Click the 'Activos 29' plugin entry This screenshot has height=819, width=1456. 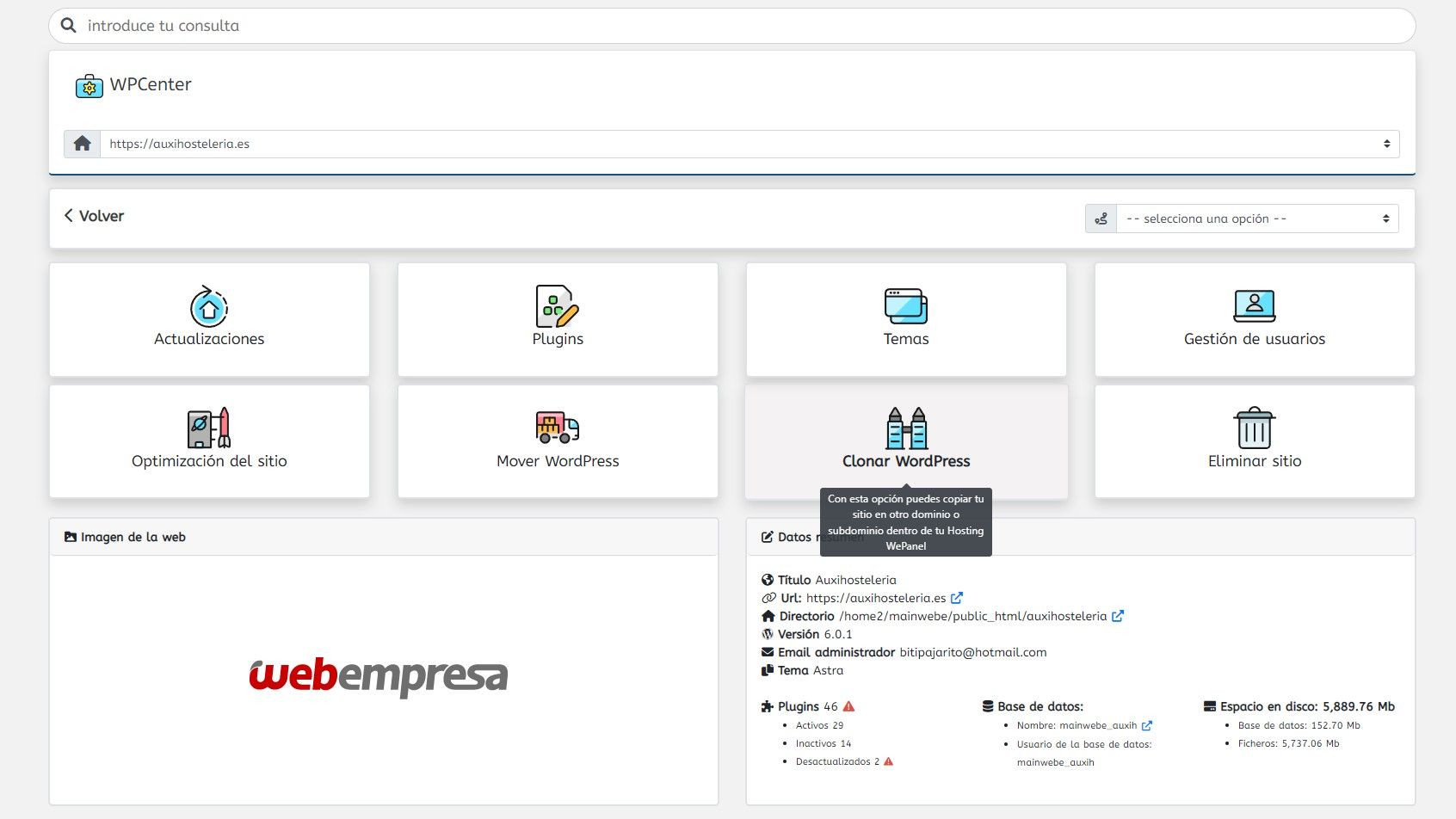click(x=819, y=725)
